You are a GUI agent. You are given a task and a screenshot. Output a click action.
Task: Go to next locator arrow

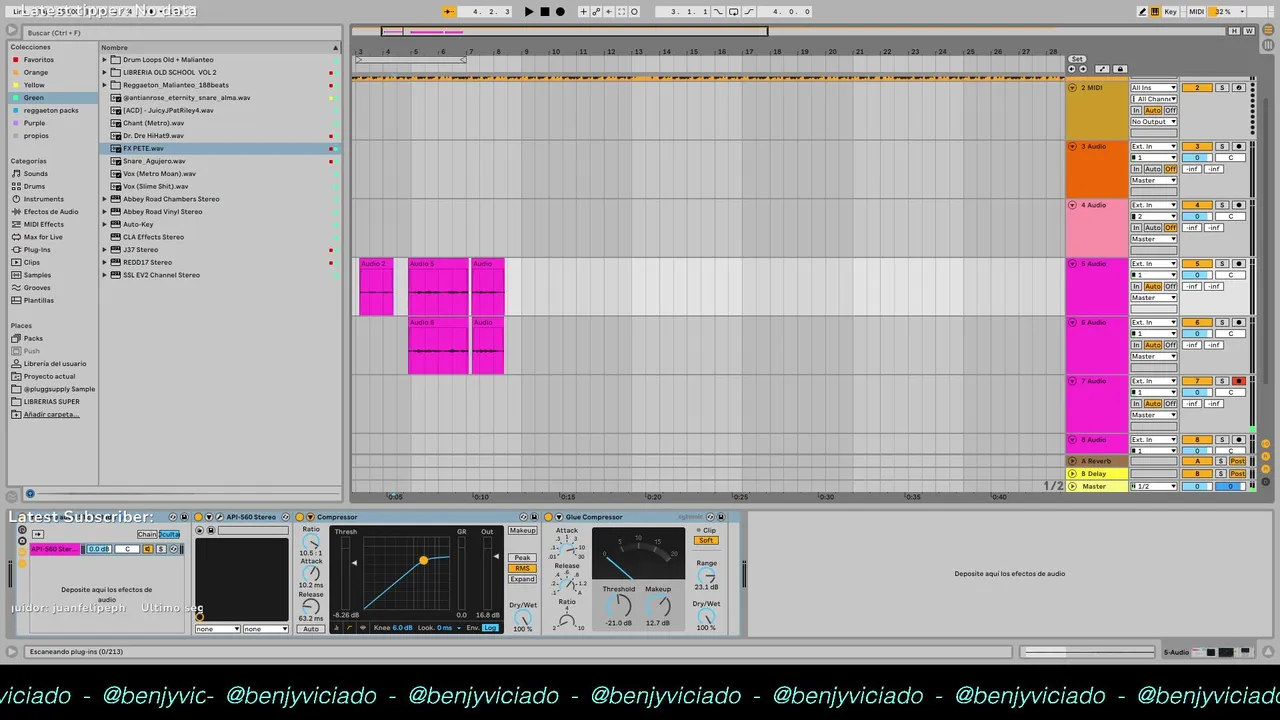[1083, 69]
